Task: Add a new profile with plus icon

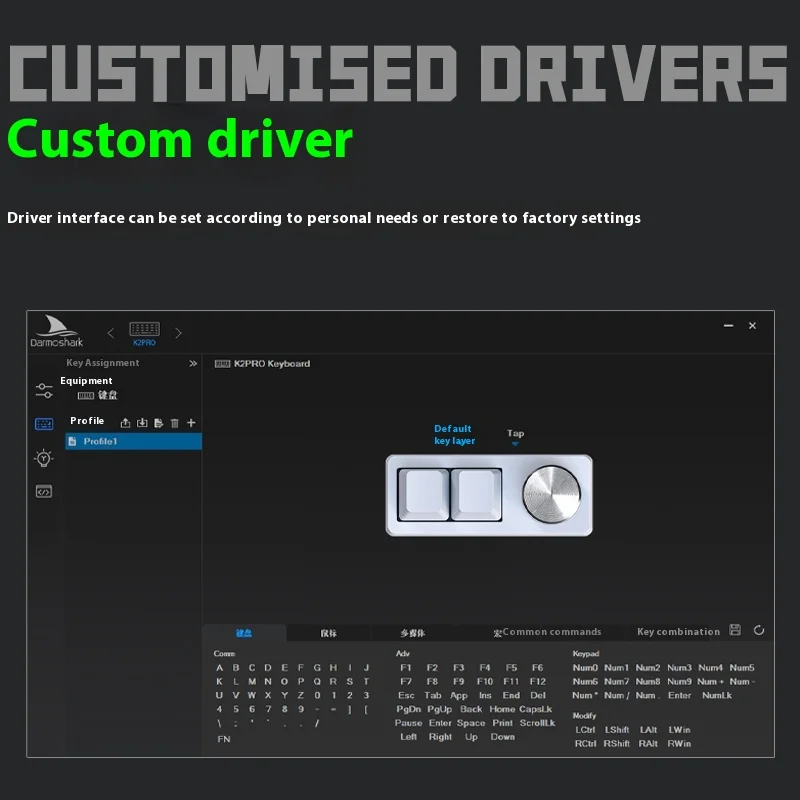Action: (x=191, y=422)
